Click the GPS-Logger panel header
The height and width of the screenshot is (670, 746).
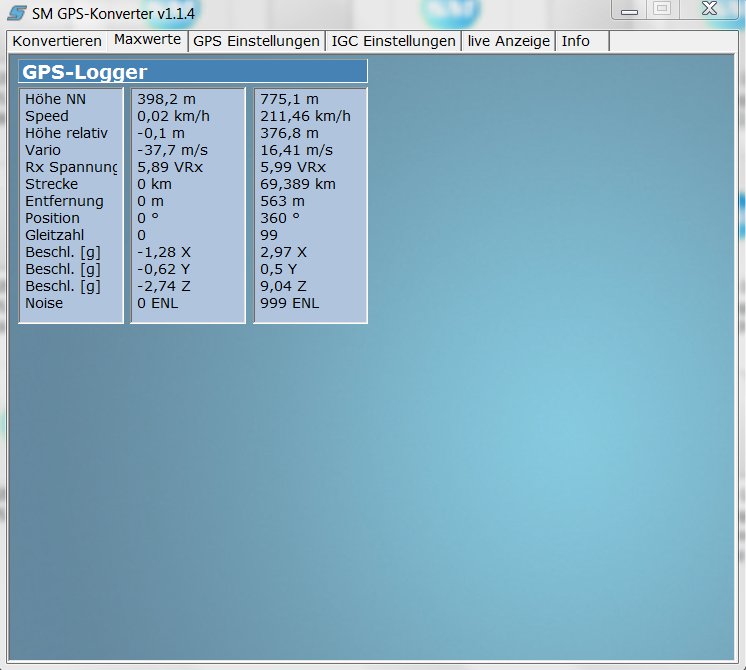point(193,72)
